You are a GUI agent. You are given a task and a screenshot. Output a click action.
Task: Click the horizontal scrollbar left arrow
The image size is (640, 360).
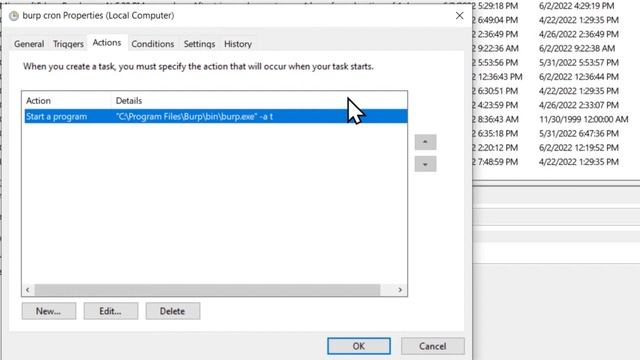pyautogui.click(x=28, y=290)
